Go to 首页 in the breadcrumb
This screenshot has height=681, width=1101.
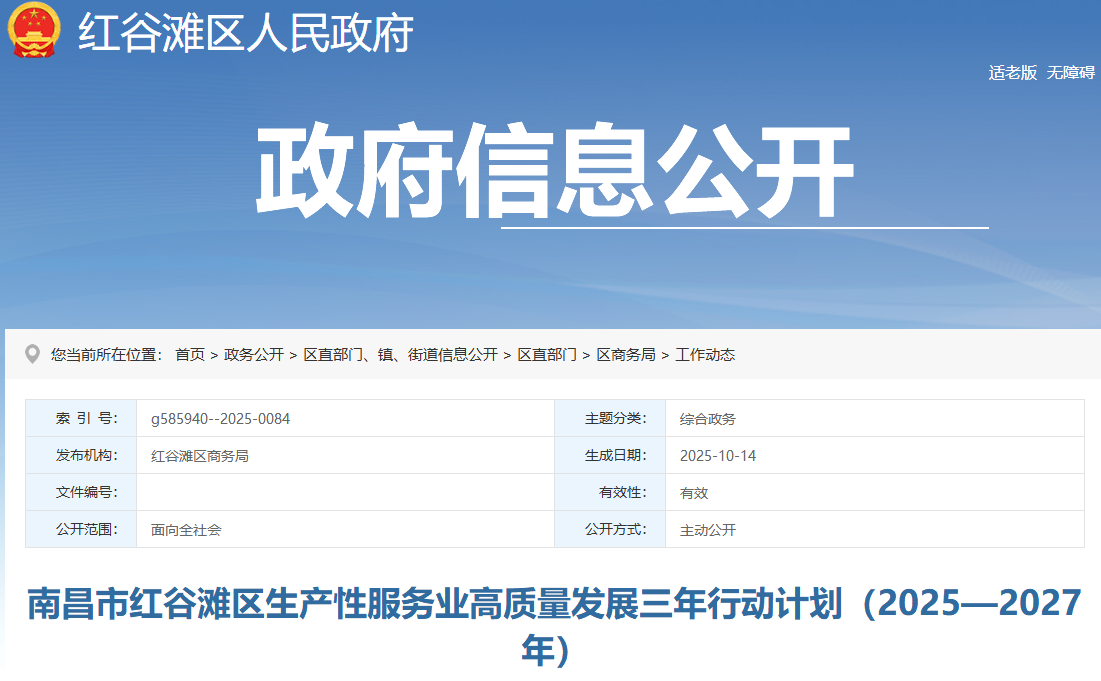190,355
